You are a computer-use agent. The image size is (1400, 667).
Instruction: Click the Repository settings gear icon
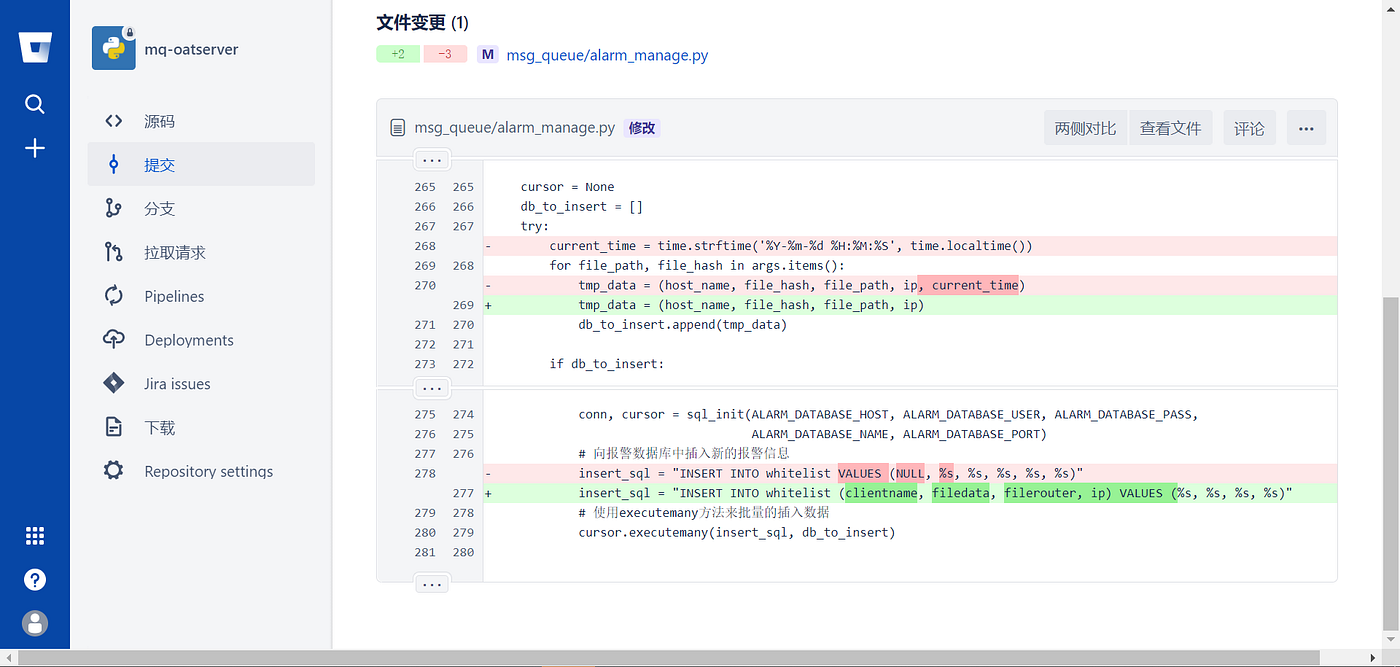pos(114,471)
